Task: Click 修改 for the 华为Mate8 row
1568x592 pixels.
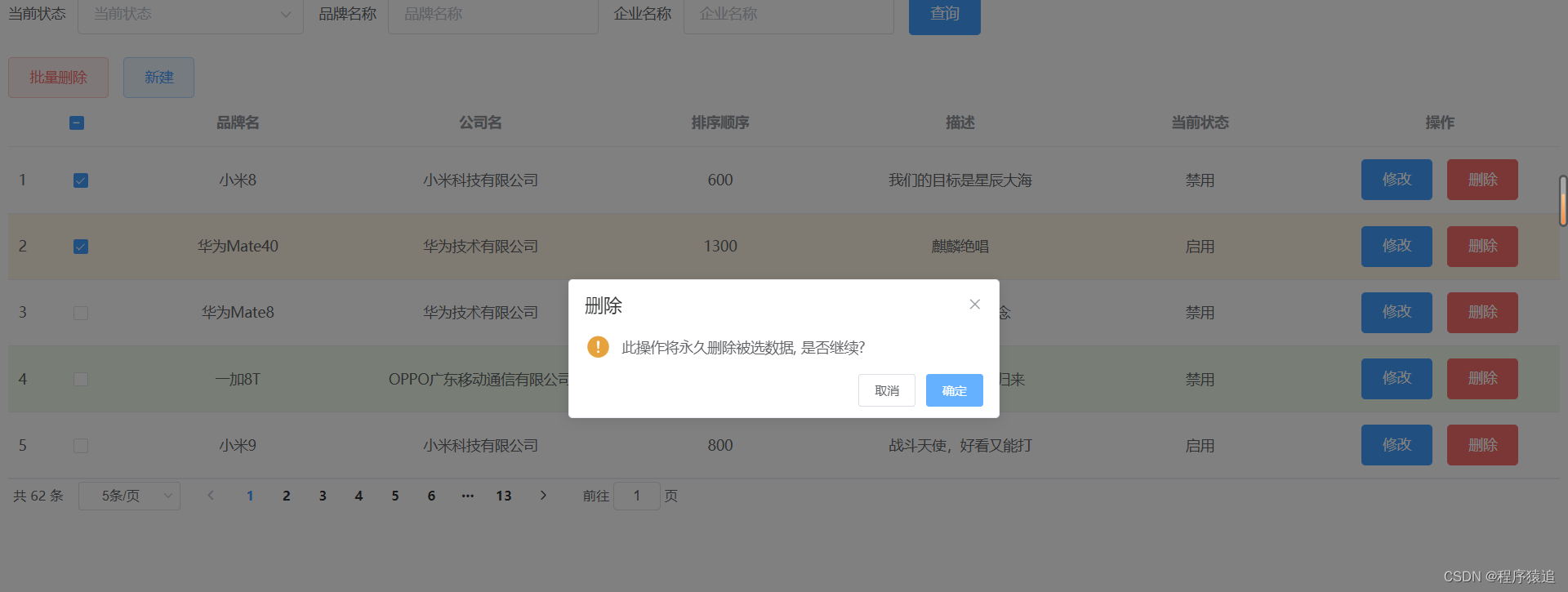Action: click(1396, 313)
